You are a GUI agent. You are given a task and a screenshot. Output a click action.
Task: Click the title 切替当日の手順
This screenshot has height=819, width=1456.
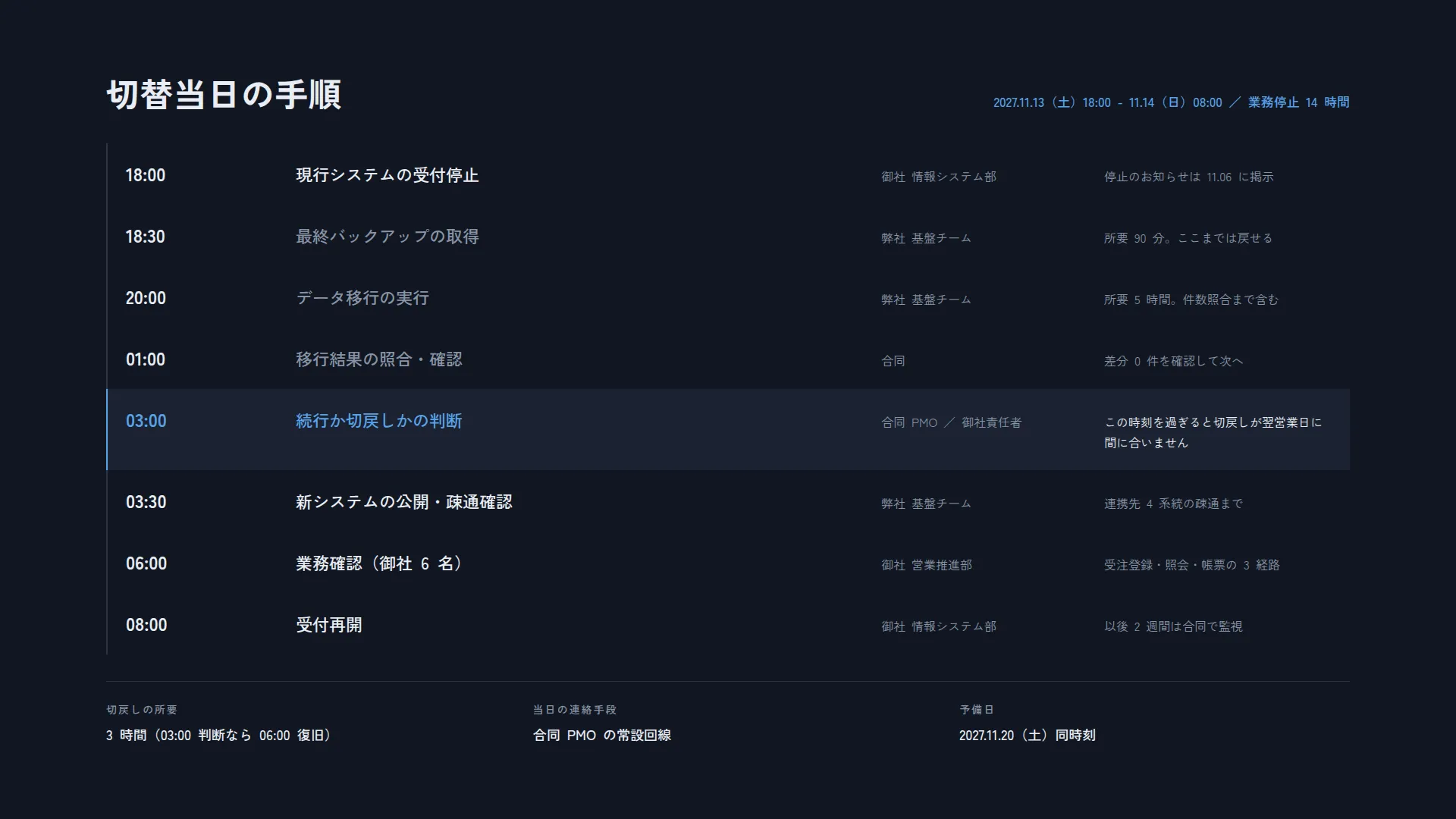[x=224, y=95]
